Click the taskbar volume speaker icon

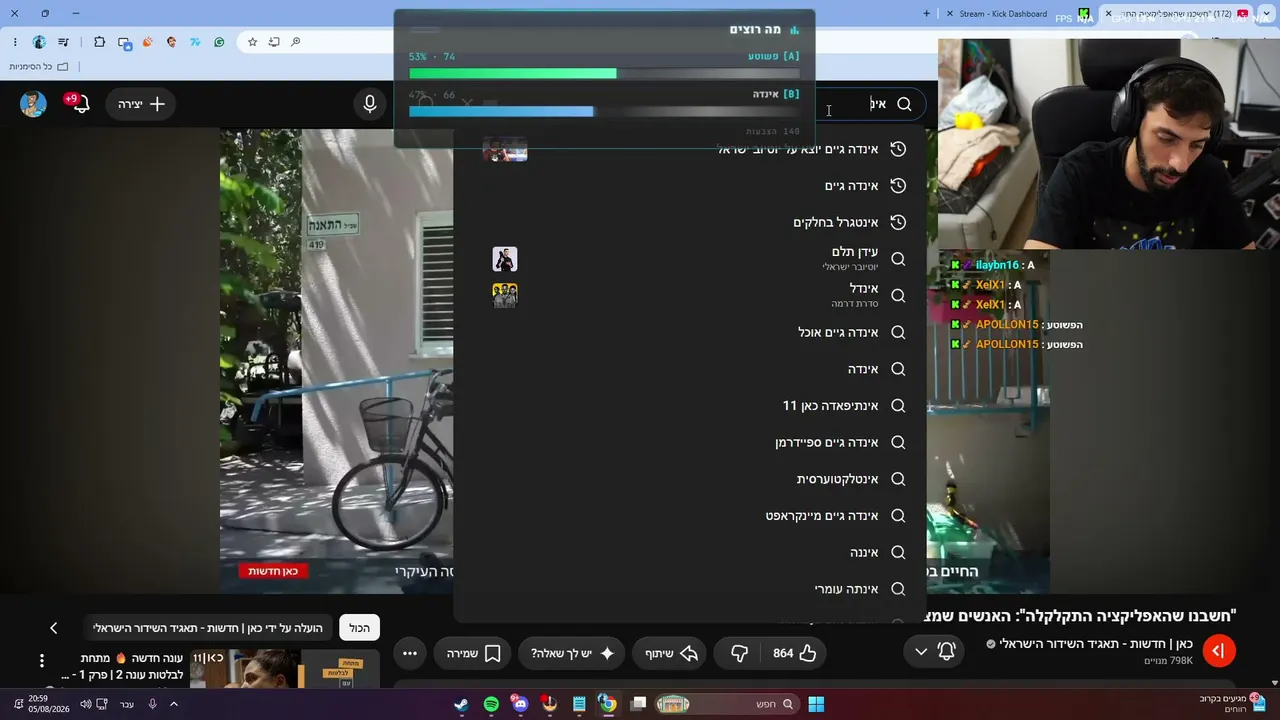click(x=86, y=704)
